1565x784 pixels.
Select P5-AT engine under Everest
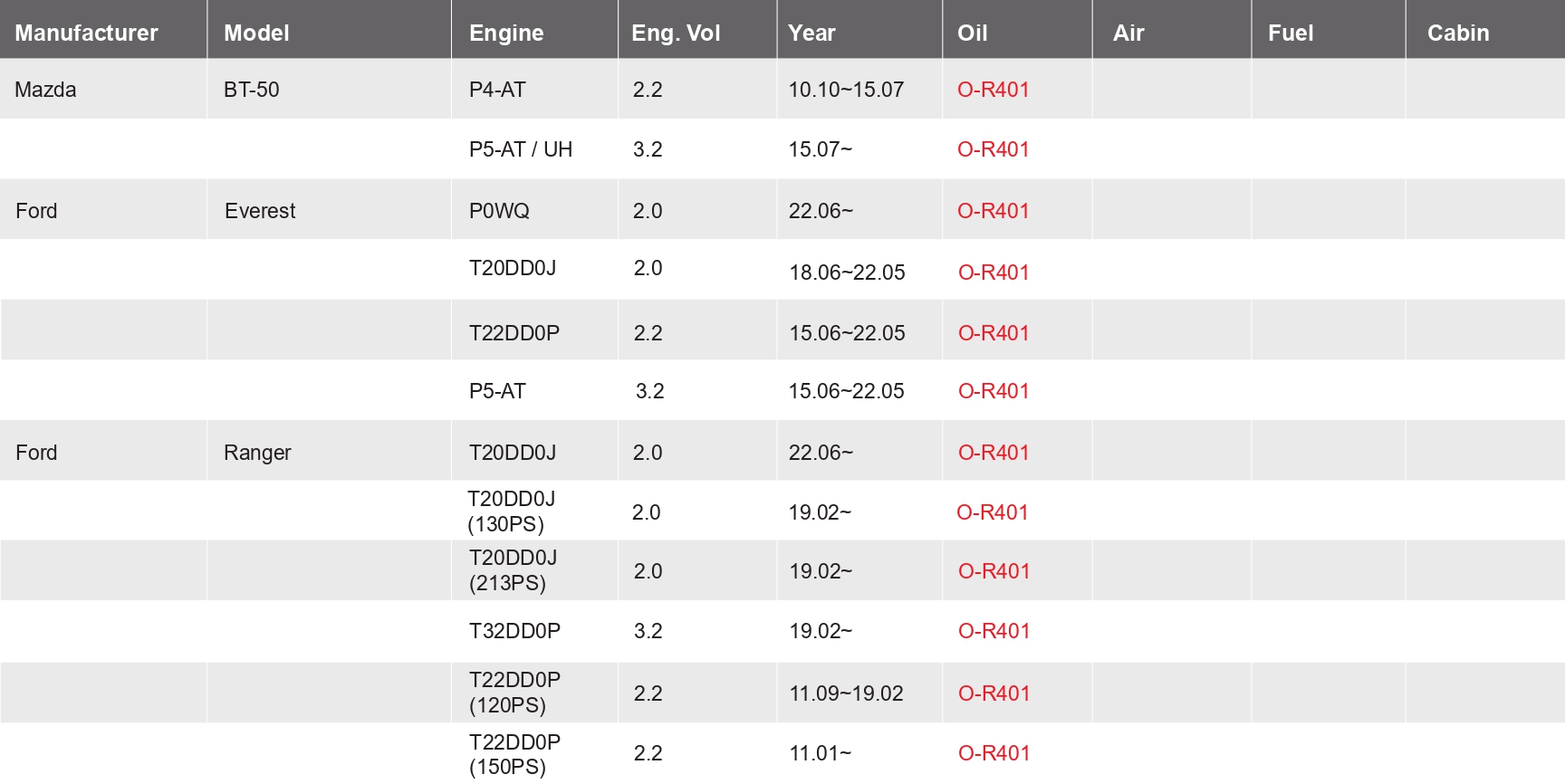[x=497, y=391]
